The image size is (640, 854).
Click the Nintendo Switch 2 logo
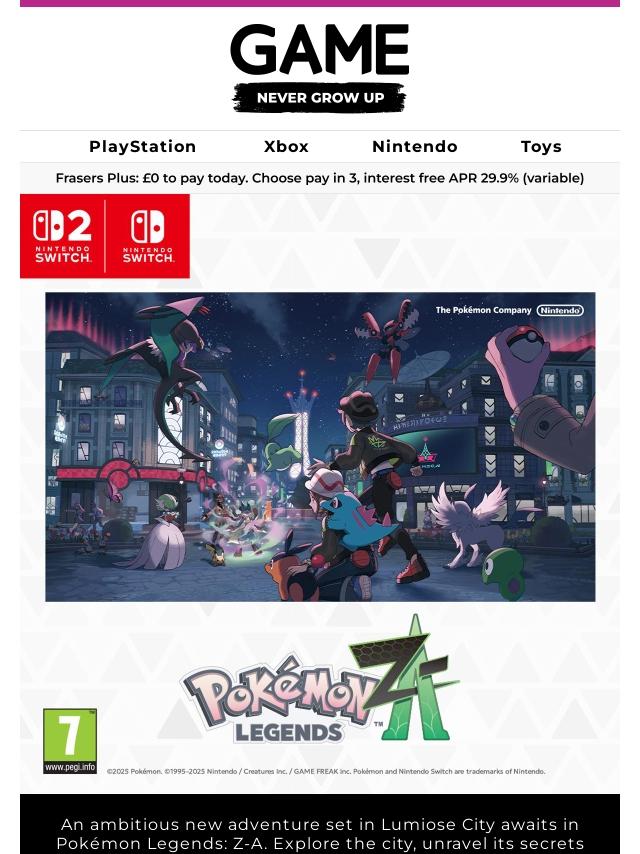click(x=63, y=236)
